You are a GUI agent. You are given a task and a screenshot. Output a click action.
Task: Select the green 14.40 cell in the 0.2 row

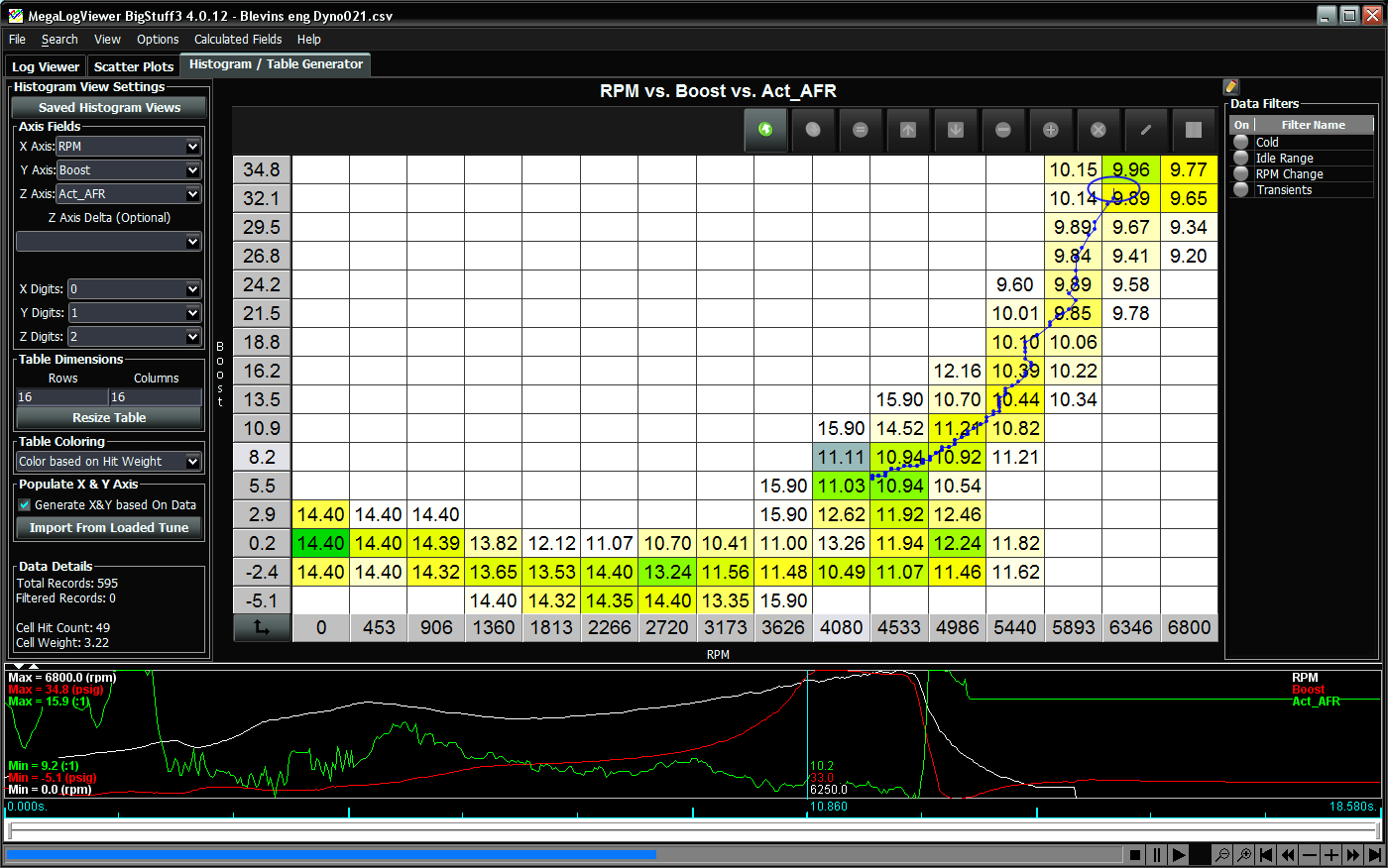320,543
